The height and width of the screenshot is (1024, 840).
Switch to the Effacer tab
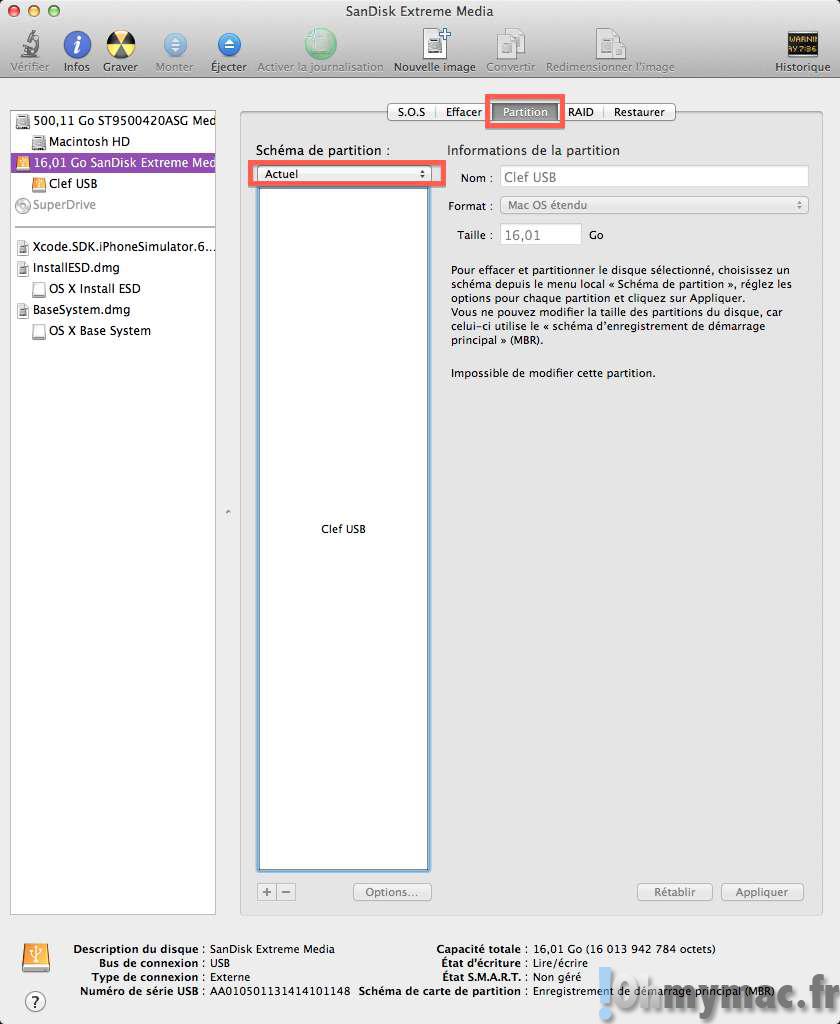[463, 112]
